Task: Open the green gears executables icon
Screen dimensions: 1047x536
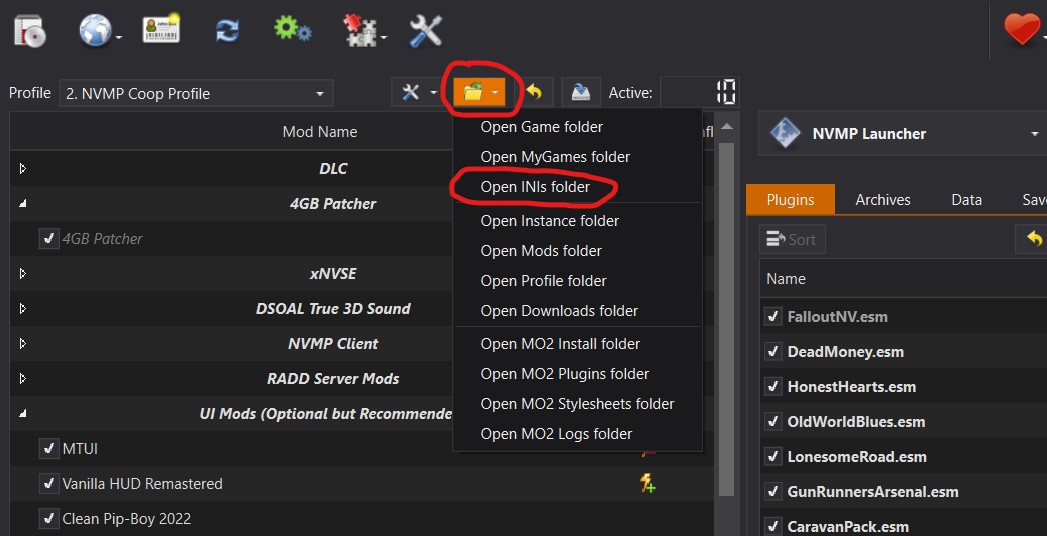Action: click(x=292, y=29)
